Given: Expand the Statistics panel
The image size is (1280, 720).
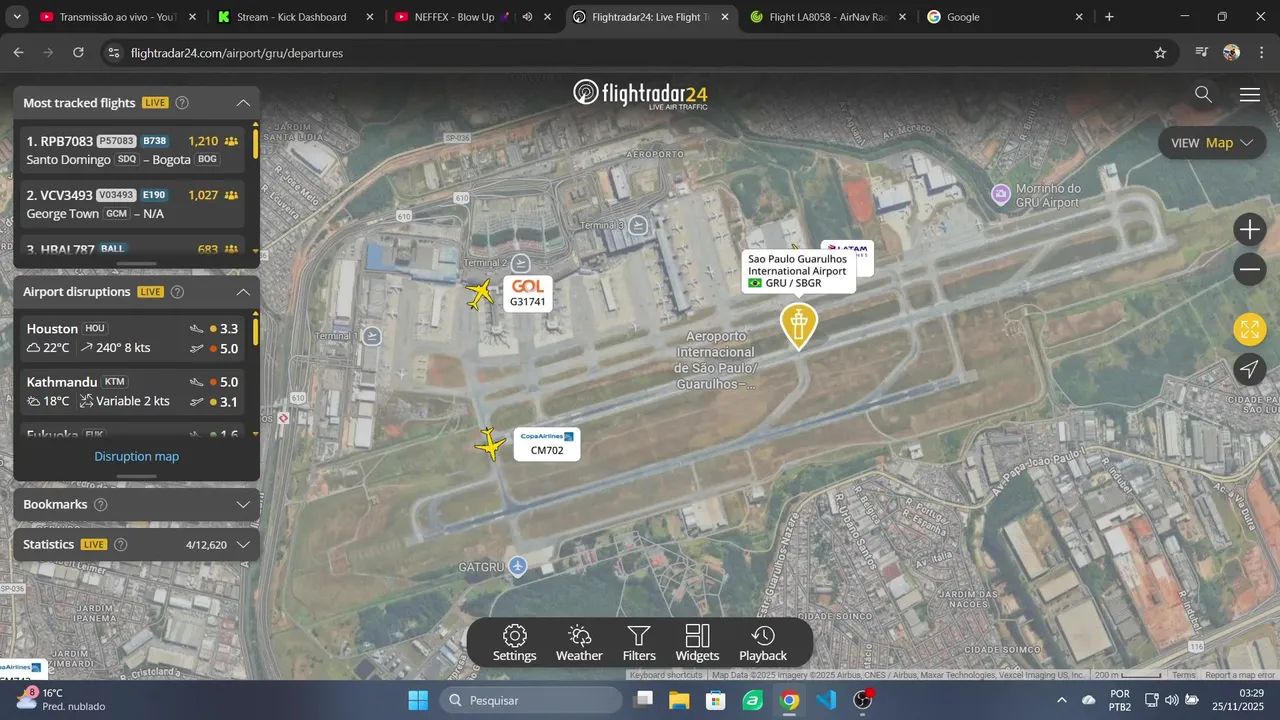Looking at the screenshot, I should (243, 545).
